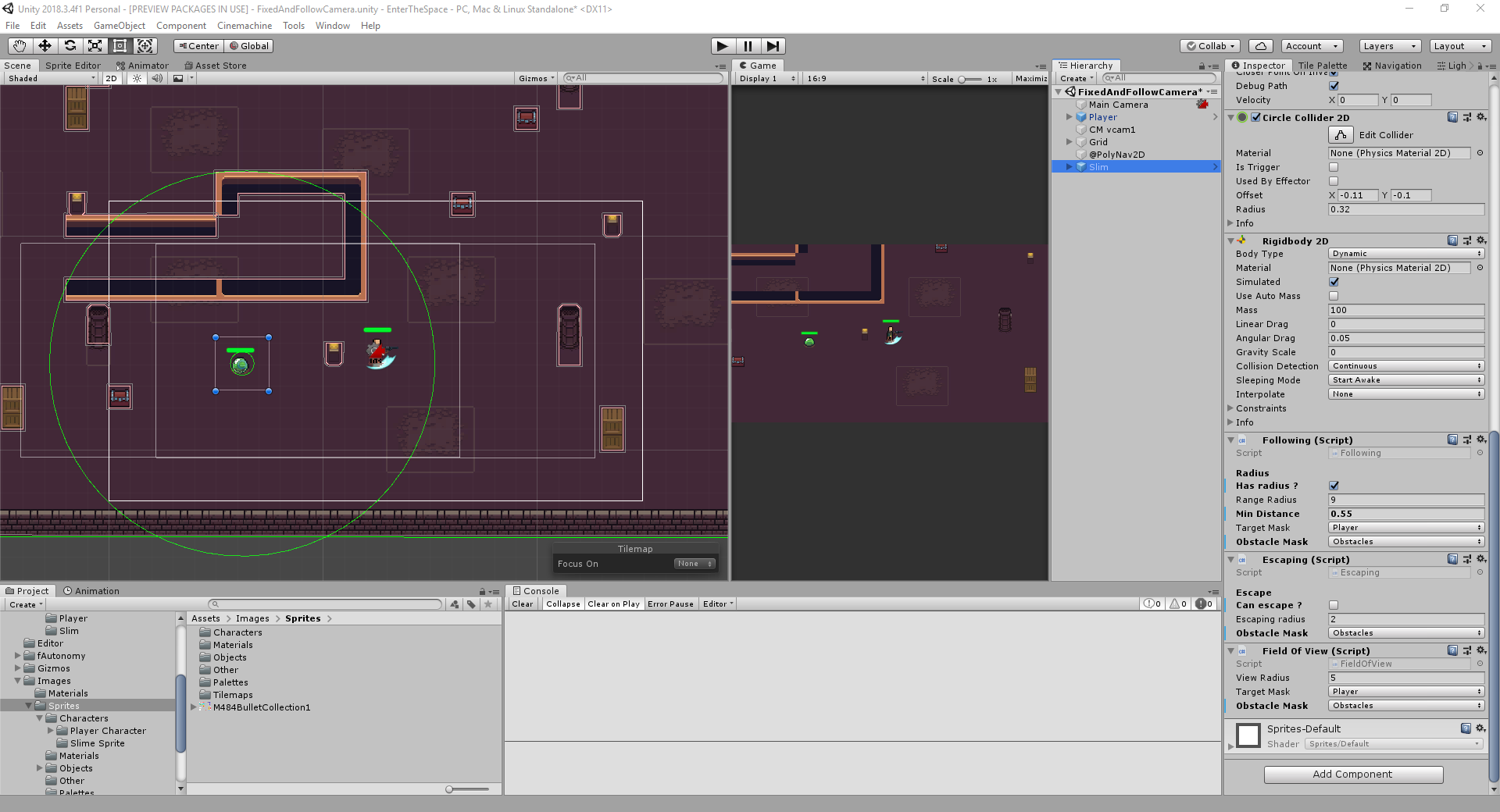Switch to the Tile Palette tab
Viewport: 1500px width, 812px height.
[x=1323, y=65]
